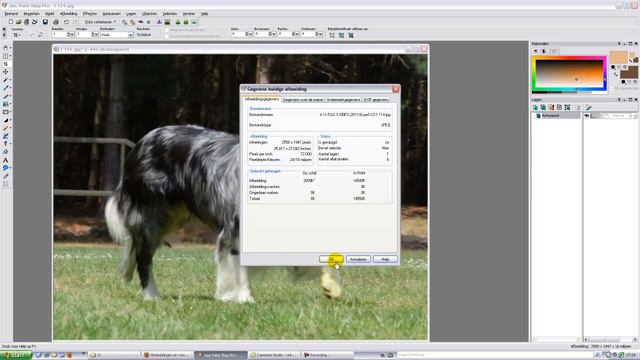This screenshot has height=360, width=640.
Task: Select first tab icon in Materialen palette
Action: (x=536, y=51)
